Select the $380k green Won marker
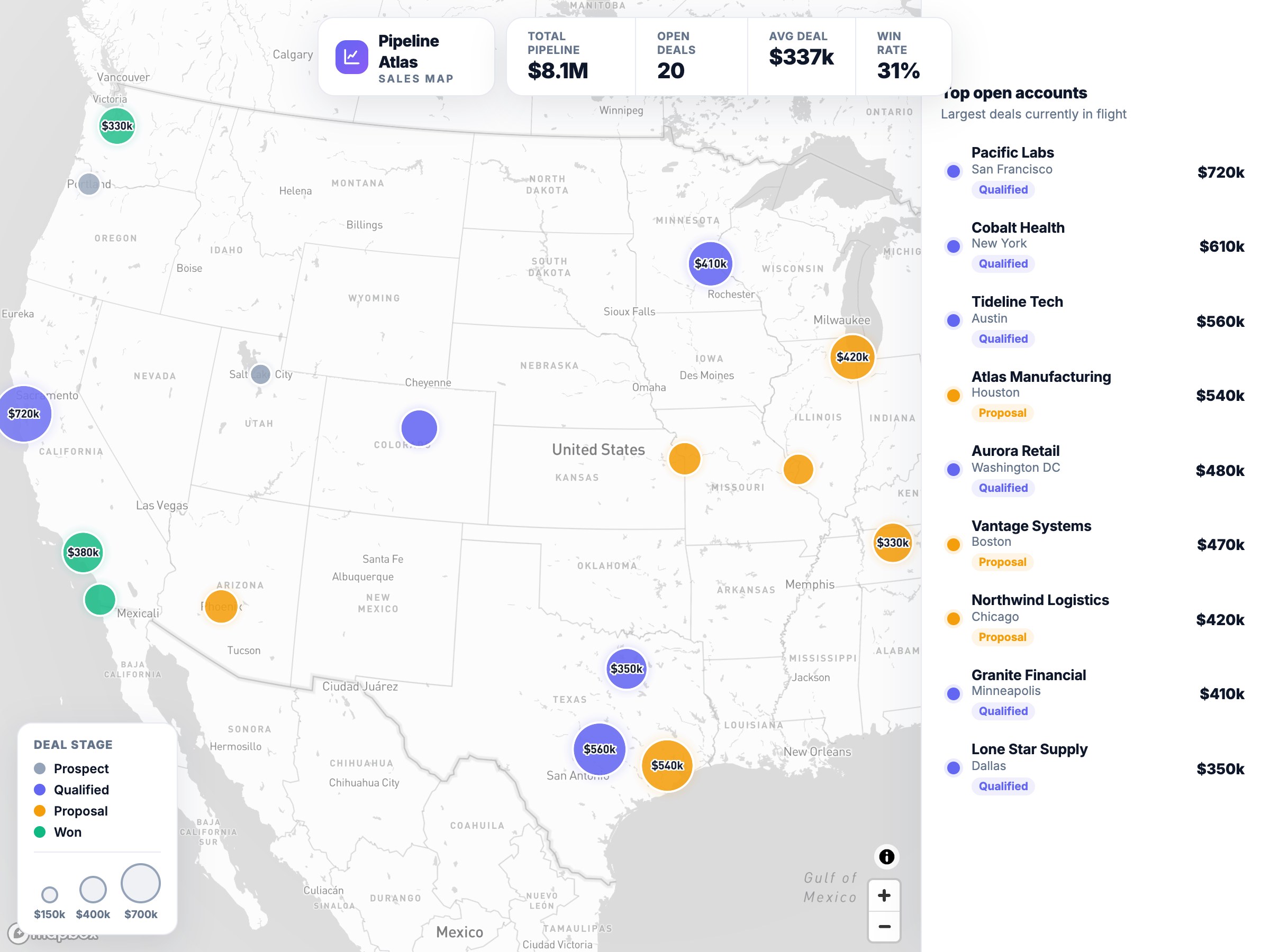 [83, 552]
